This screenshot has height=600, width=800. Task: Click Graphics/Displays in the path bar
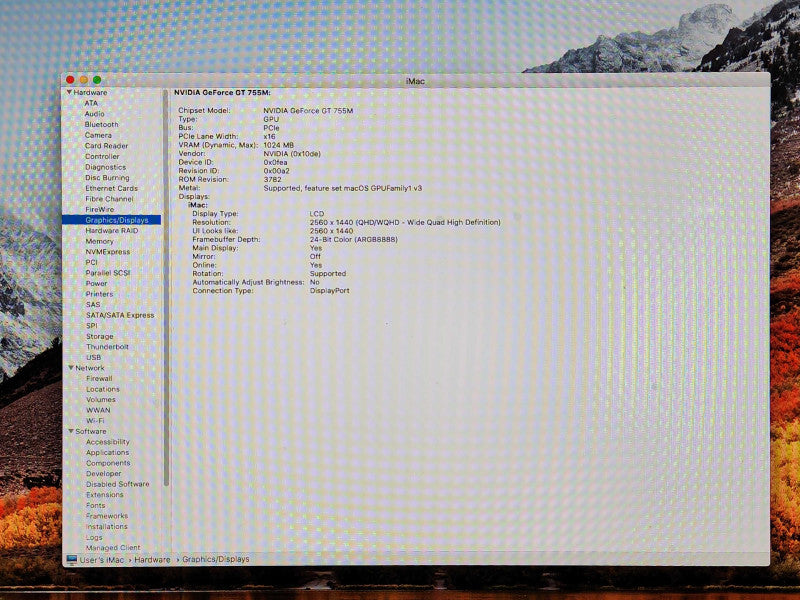click(216, 559)
